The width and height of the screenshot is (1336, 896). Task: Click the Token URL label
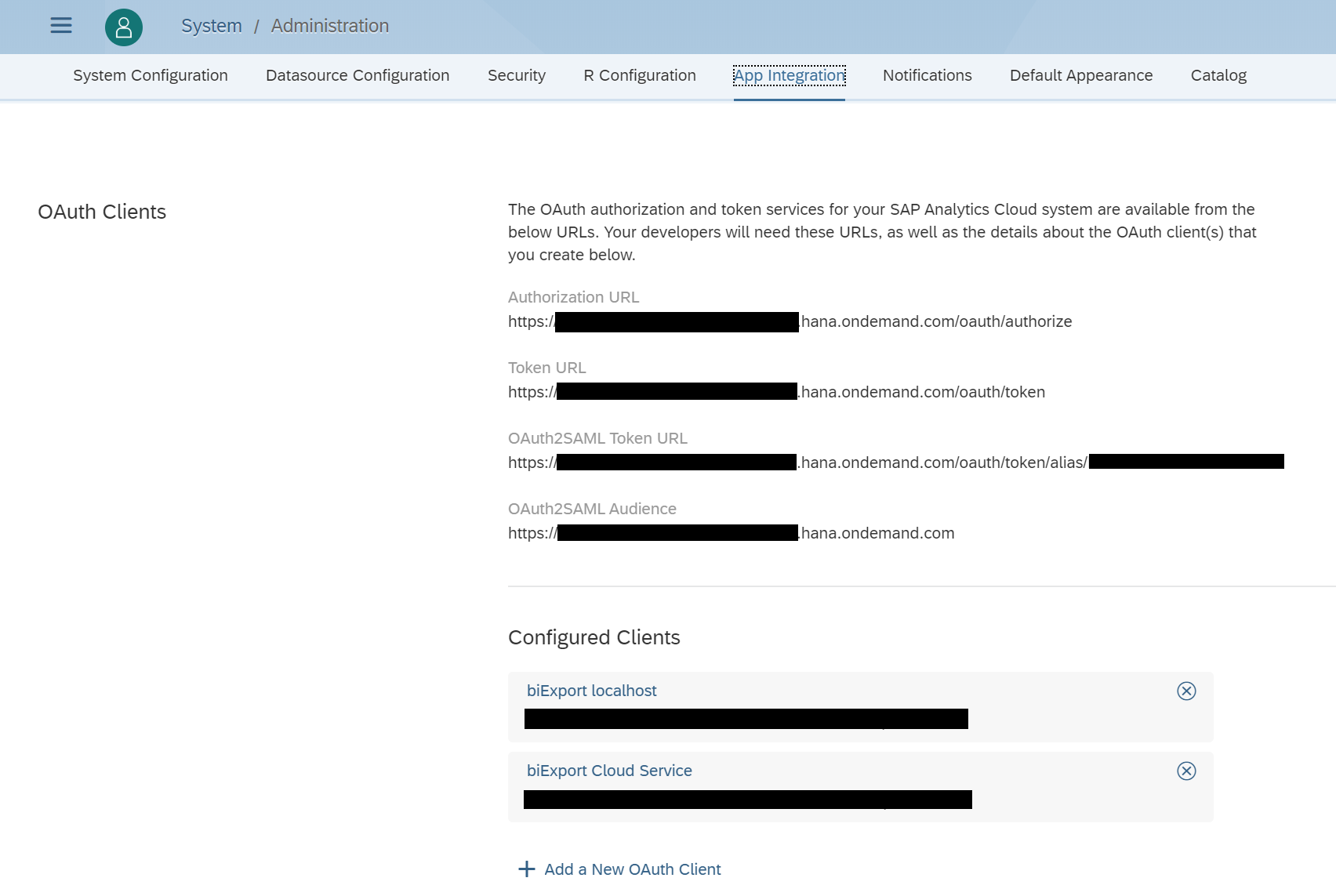click(x=547, y=368)
